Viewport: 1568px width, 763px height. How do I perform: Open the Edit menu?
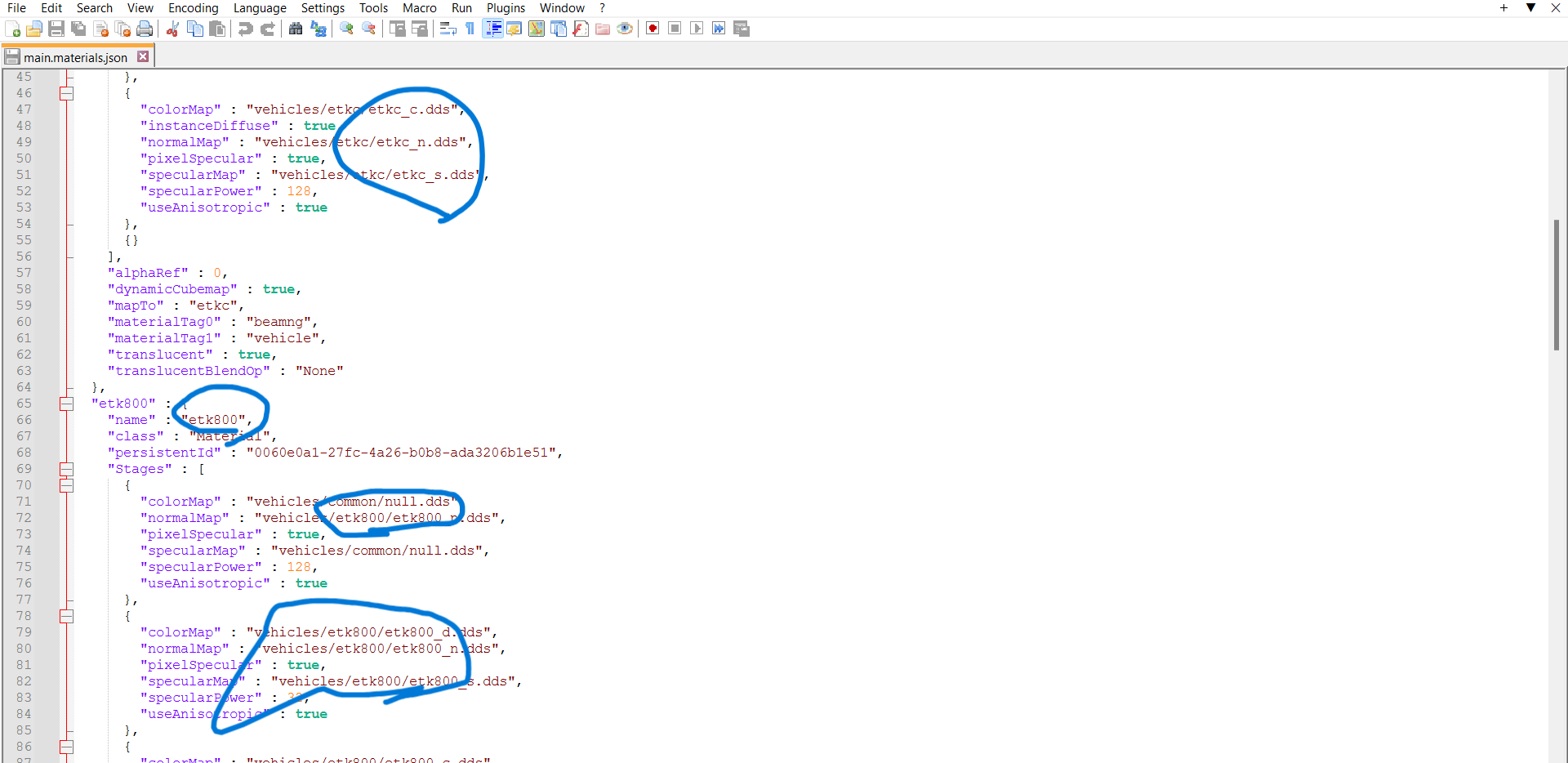click(51, 8)
